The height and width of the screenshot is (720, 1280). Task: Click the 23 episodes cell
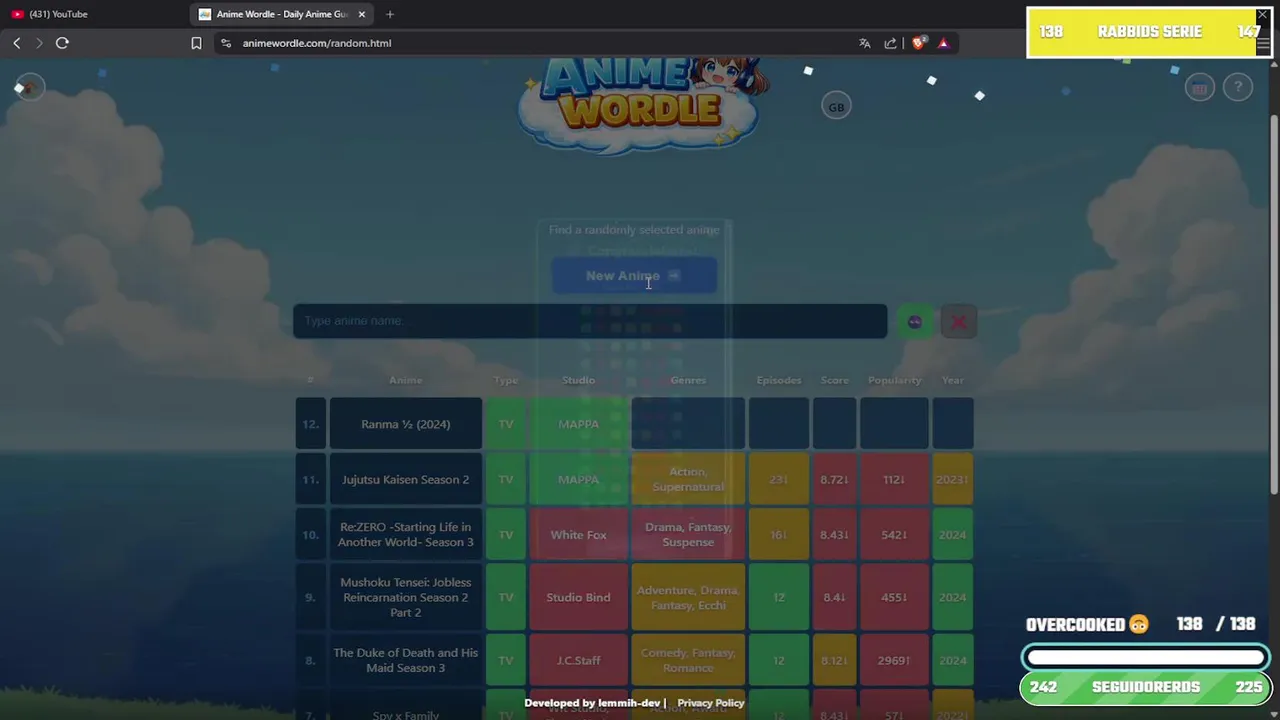pos(779,480)
